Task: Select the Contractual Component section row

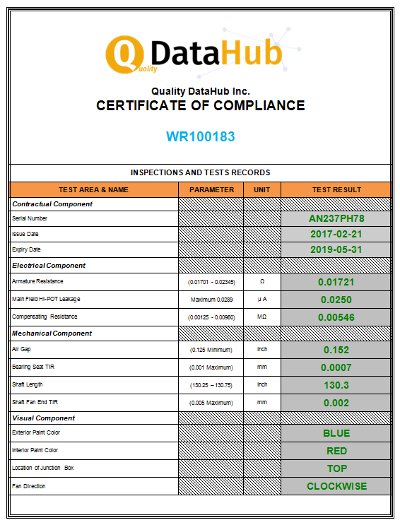Action: coord(200,204)
